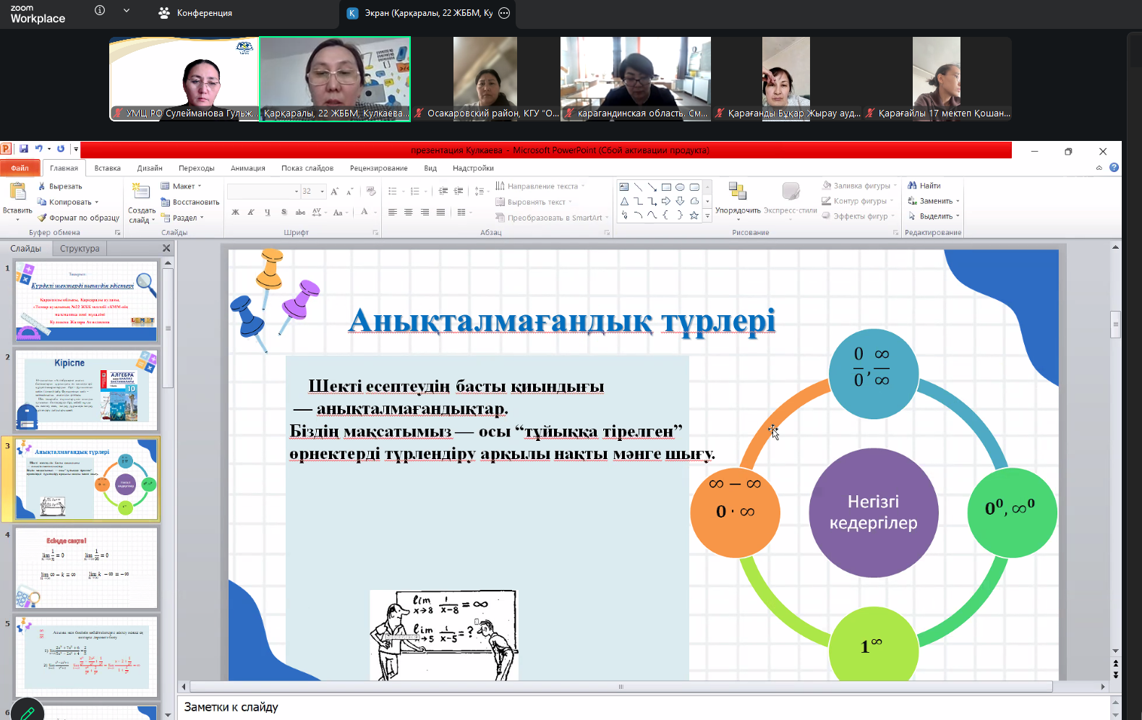
Task: Toggle underline (Ч) formatting
Action: tap(267, 213)
